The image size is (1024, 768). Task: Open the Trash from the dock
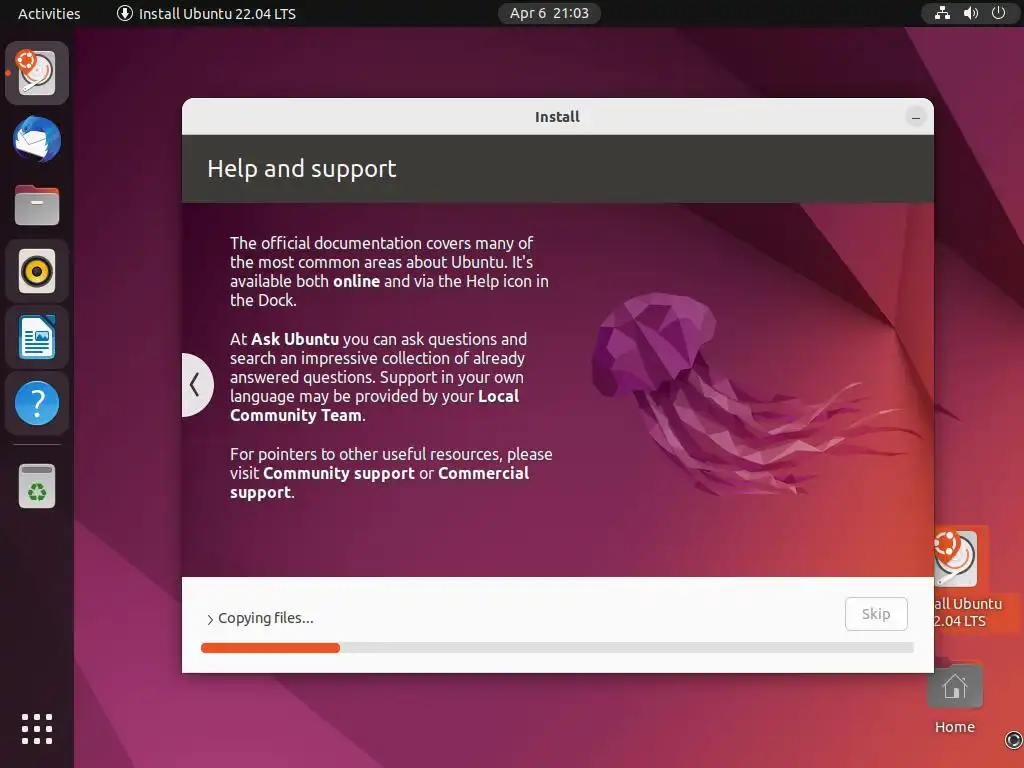[37, 486]
